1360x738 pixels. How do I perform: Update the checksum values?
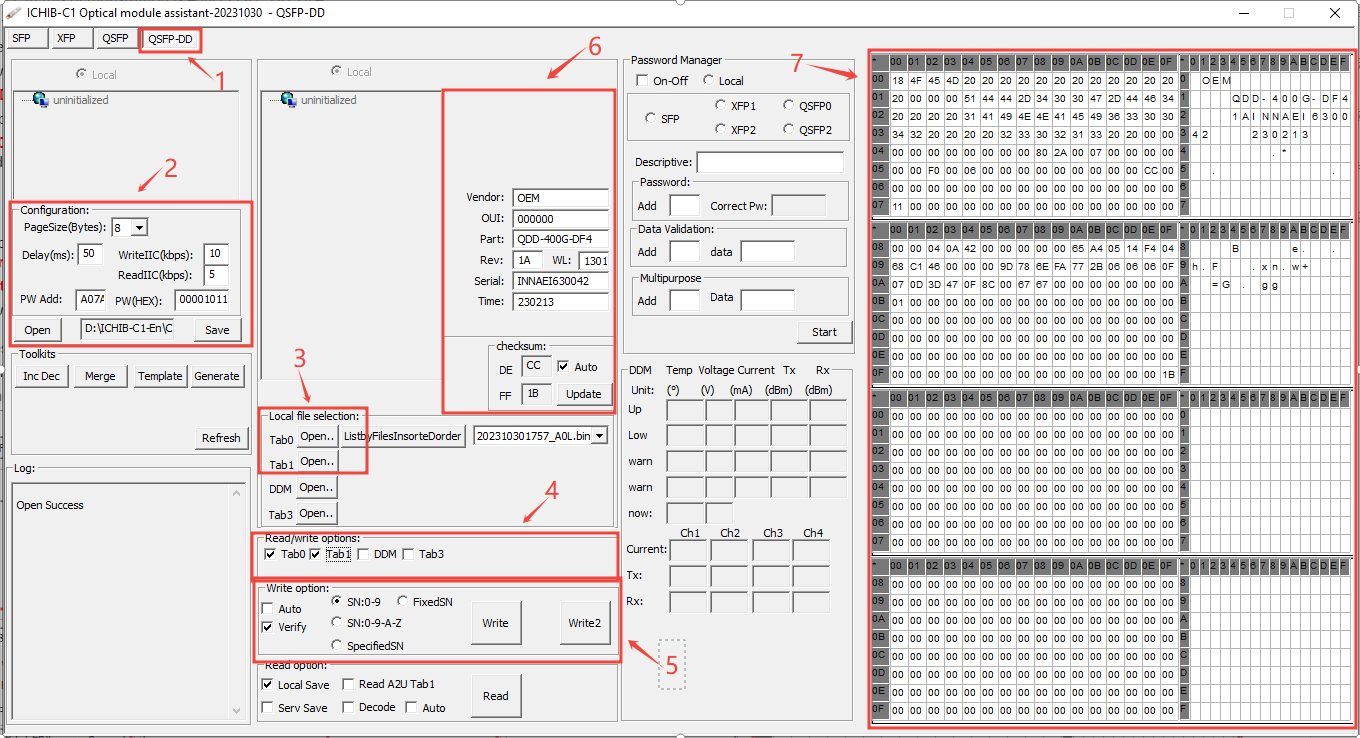[583, 394]
